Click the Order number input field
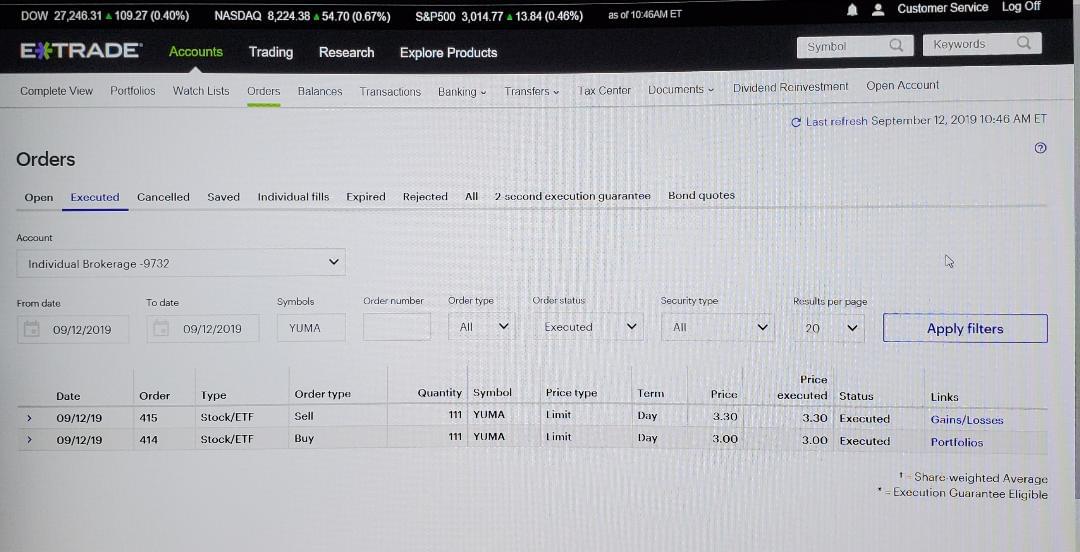This screenshot has height=552, width=1080. click(397, 327)
